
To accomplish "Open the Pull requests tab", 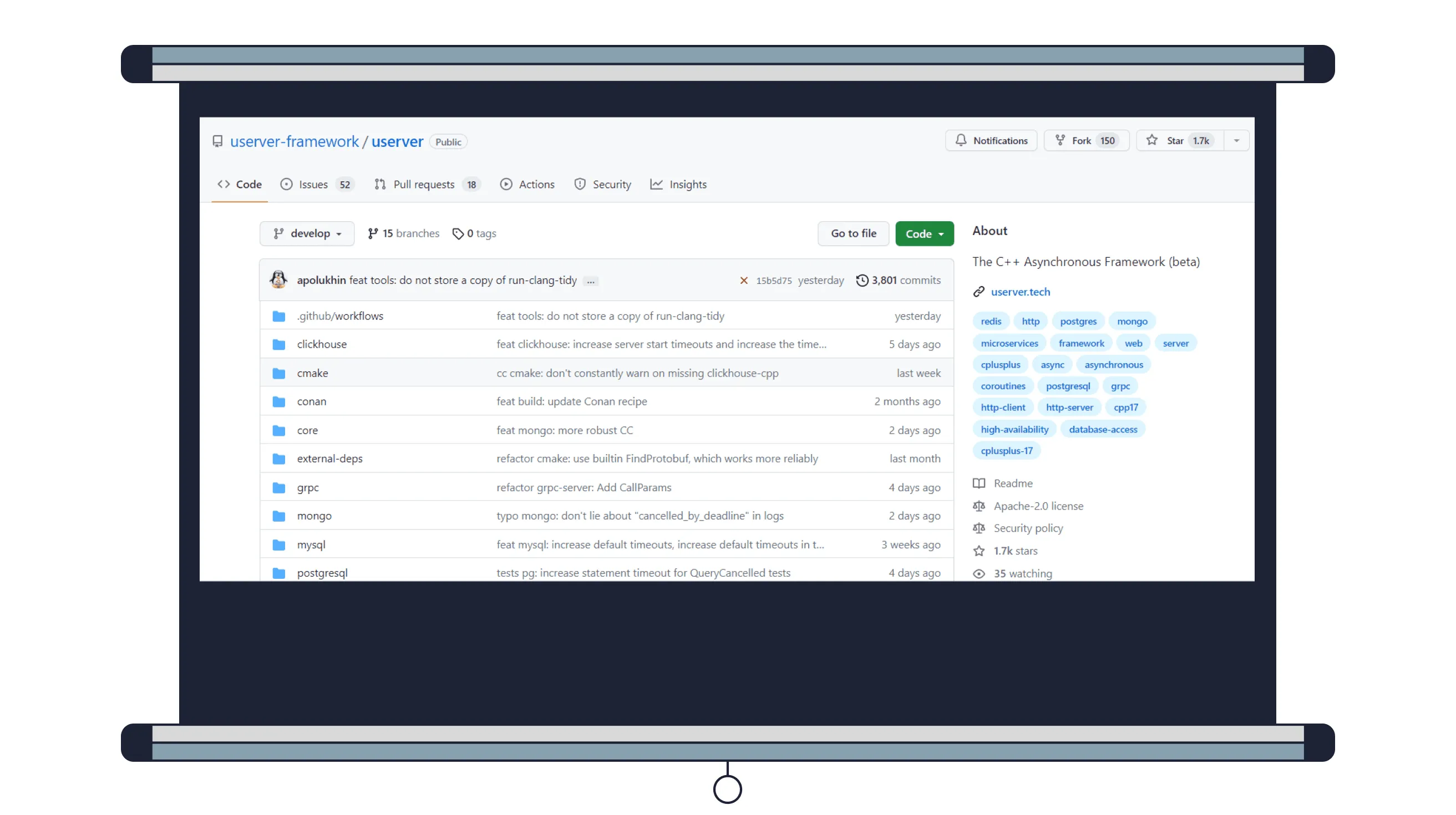I will 427,184.
